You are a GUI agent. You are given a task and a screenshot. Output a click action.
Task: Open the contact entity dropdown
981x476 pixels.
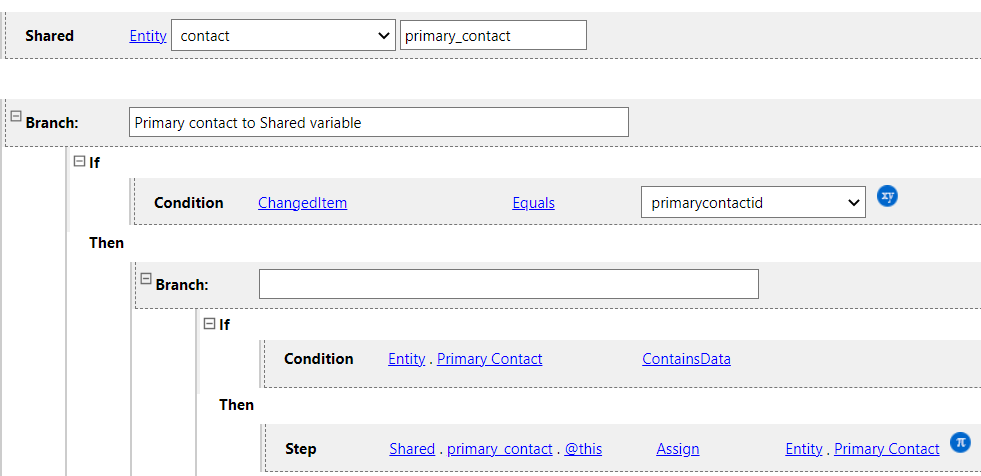tap(283, 36)
